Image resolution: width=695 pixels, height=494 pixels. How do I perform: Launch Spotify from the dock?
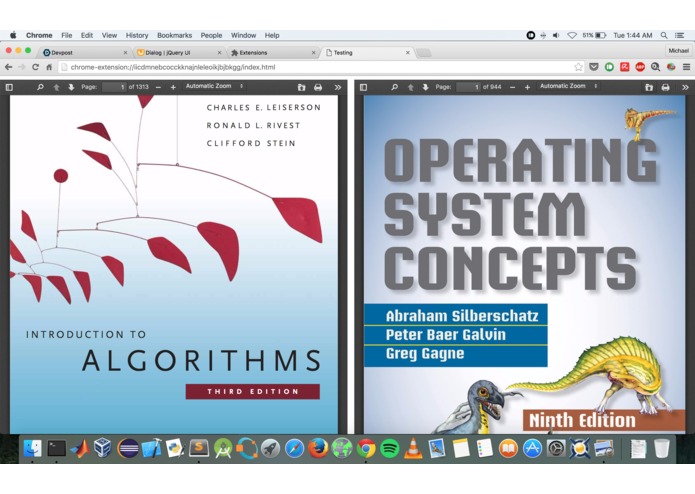click(x=390, y=448)
